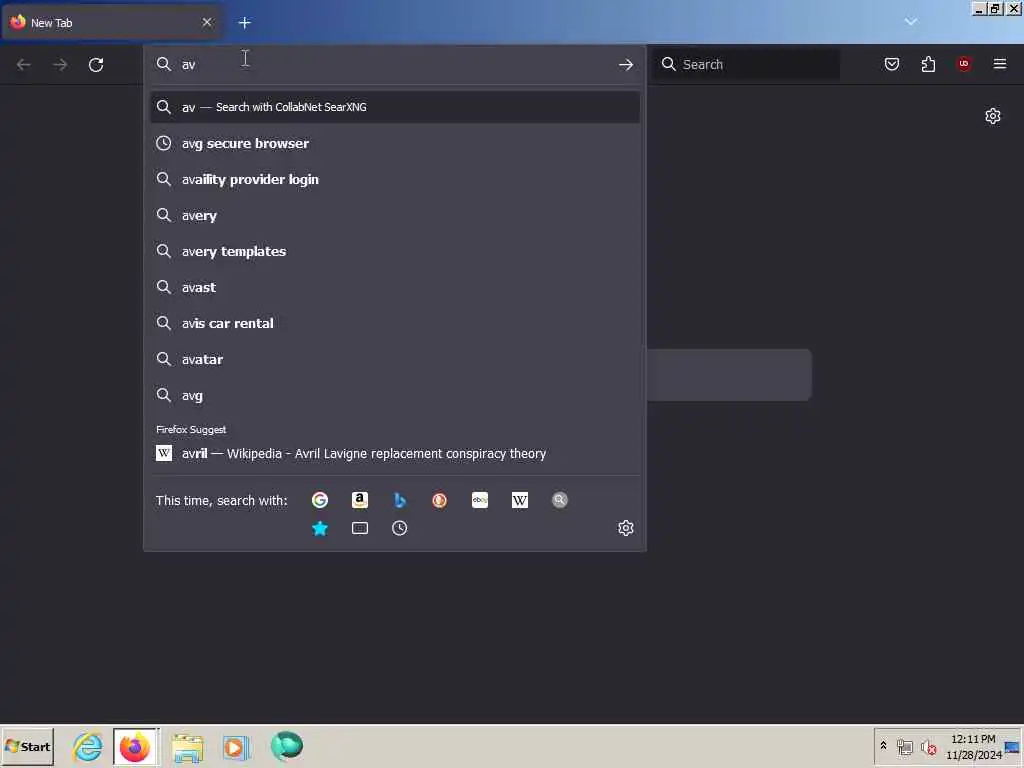Save to Pocket icon
Screen dimensions: 1024x768
point(892,64)
